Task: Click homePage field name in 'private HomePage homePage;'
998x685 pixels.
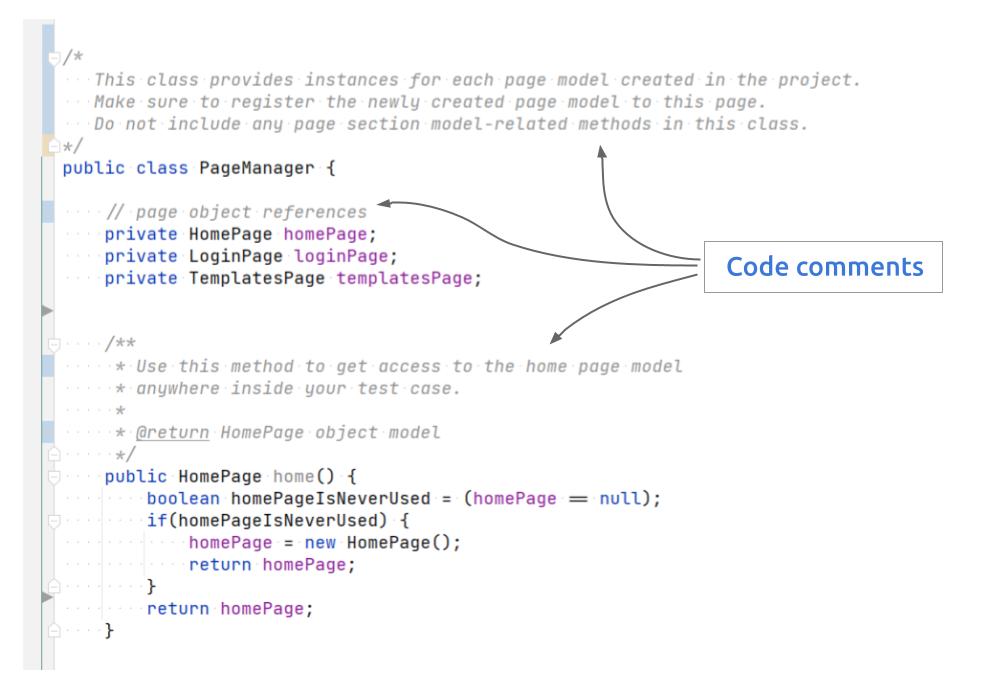Action: point(325,234)
